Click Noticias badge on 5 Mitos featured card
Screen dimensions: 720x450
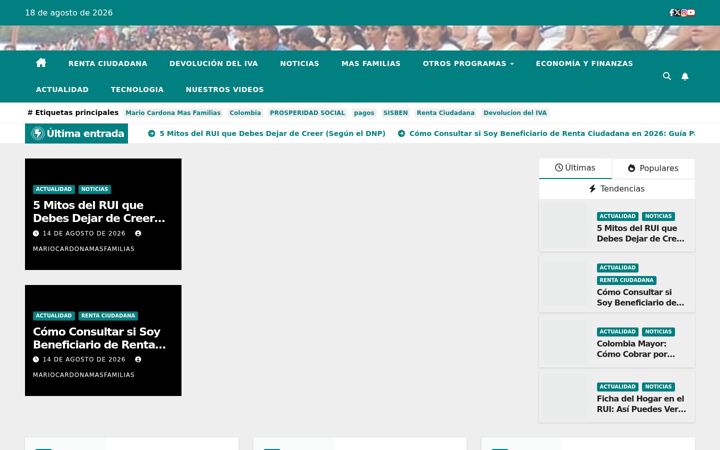[95, 189]
